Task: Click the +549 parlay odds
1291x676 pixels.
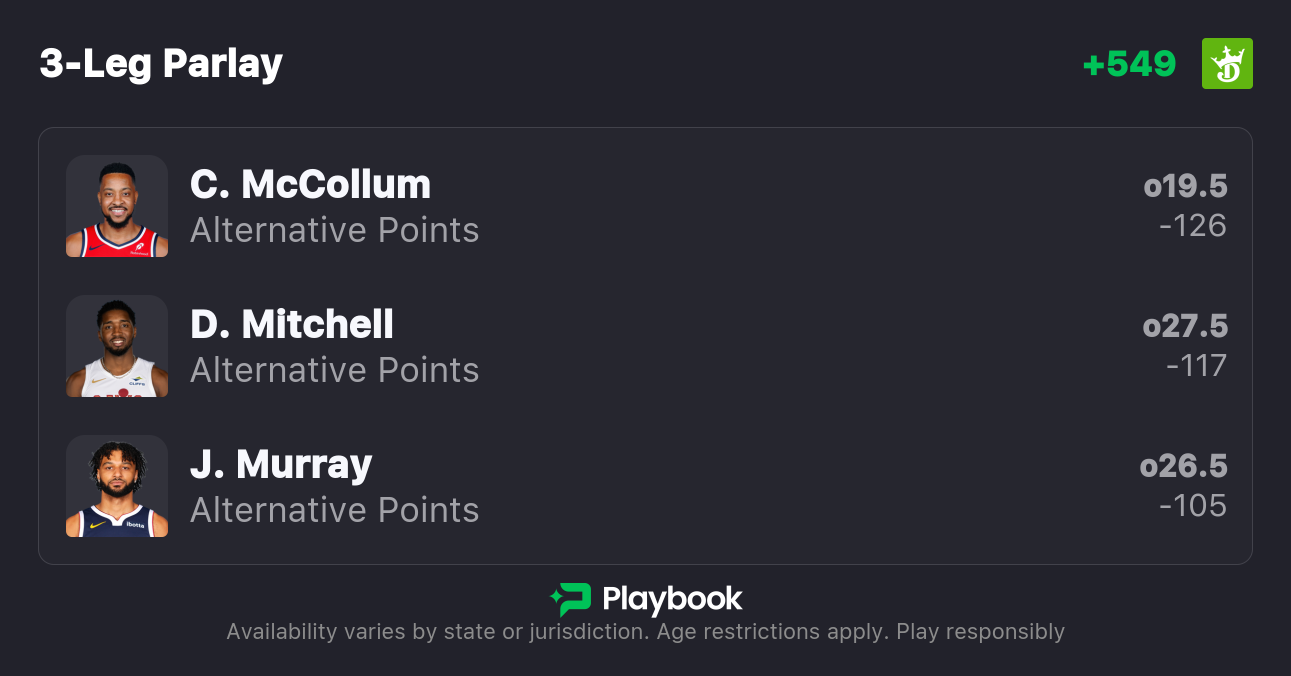Action: point(1129,64)
